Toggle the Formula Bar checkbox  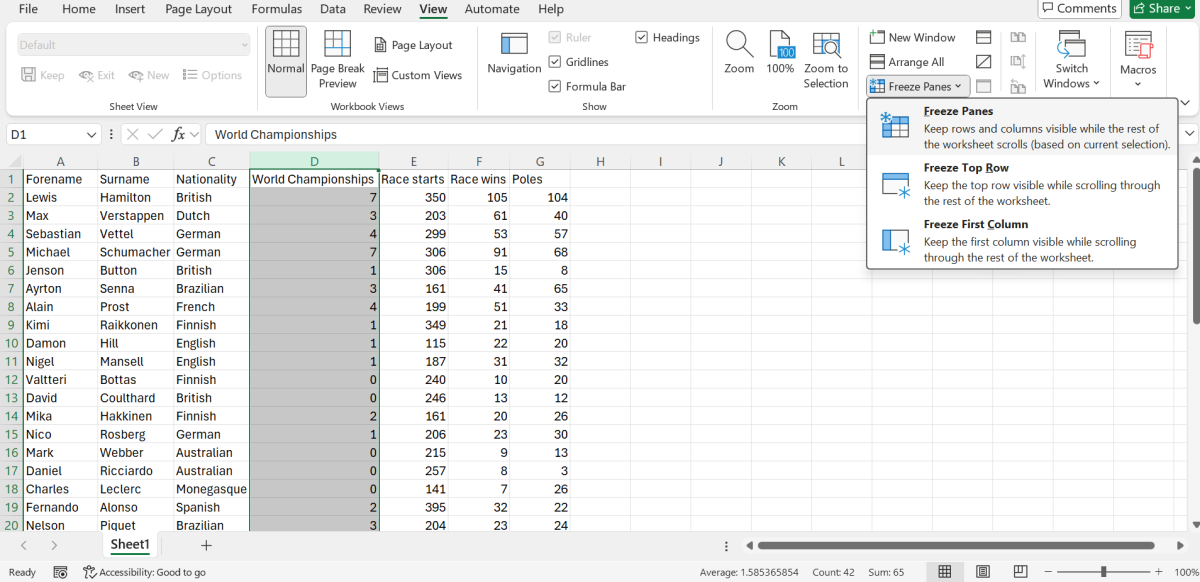click(555, 86)
